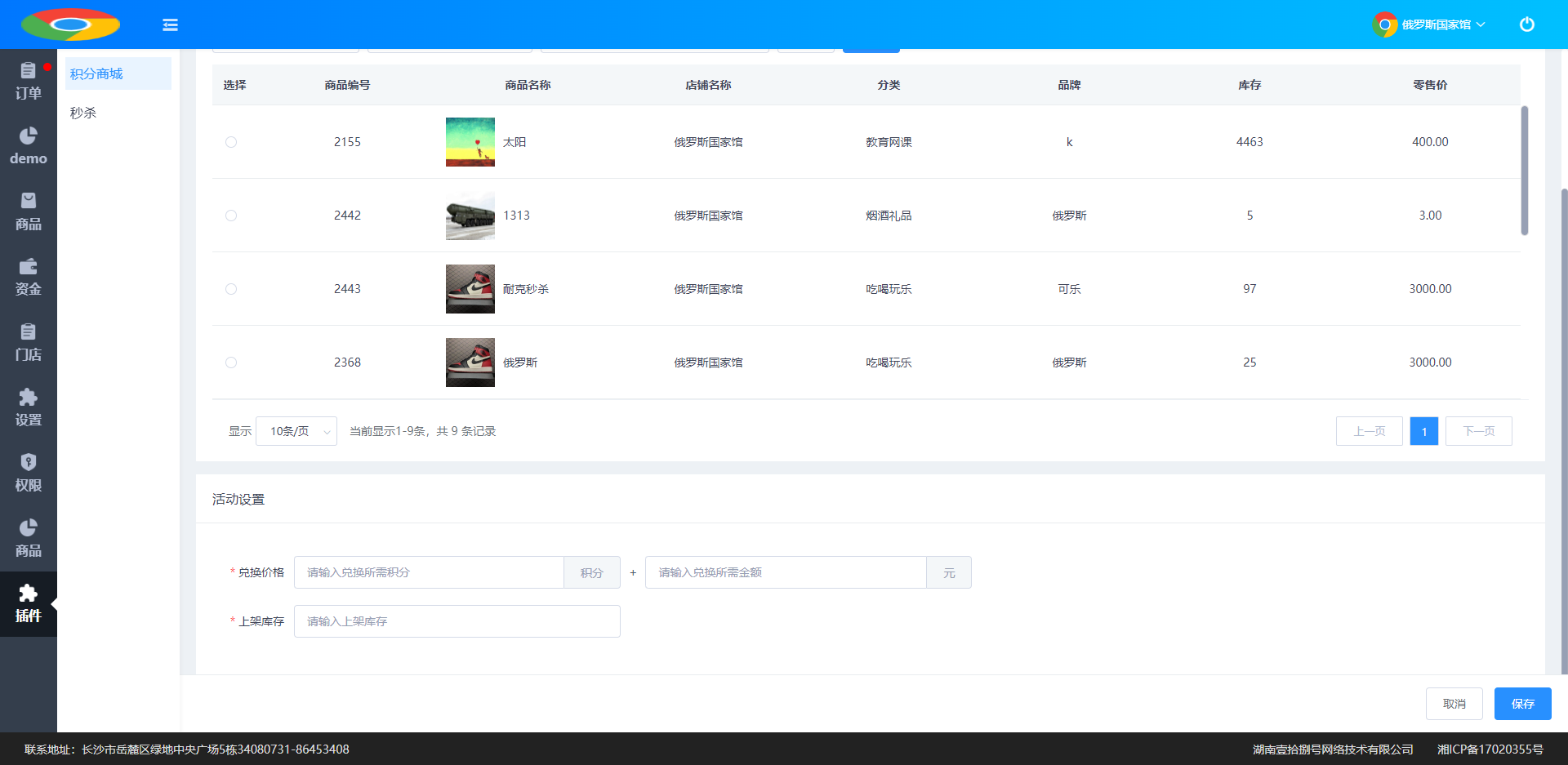Click the 上一页 pagination button
This screenshot has width=1568, height=765.
[x=1370, y=431]
